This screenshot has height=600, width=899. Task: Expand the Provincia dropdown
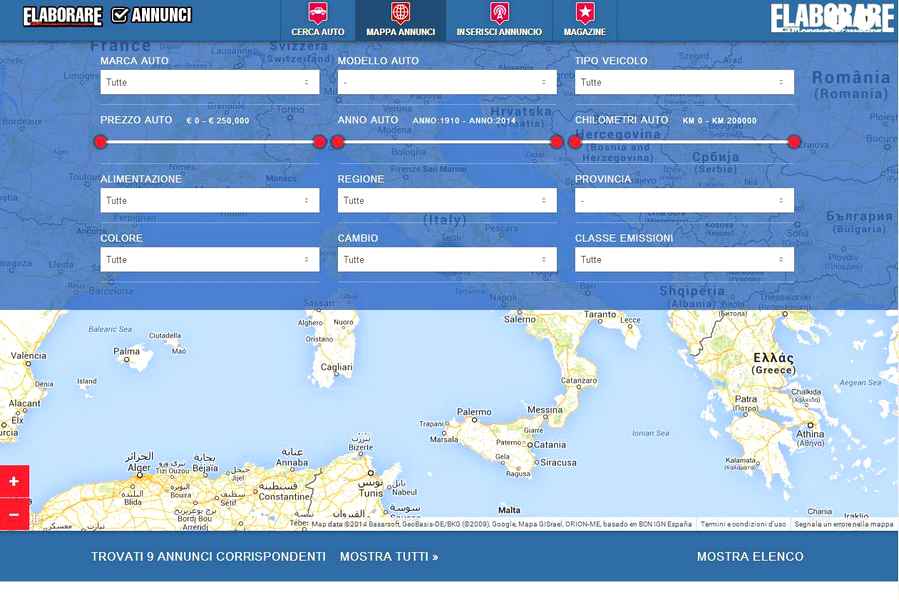685,200
